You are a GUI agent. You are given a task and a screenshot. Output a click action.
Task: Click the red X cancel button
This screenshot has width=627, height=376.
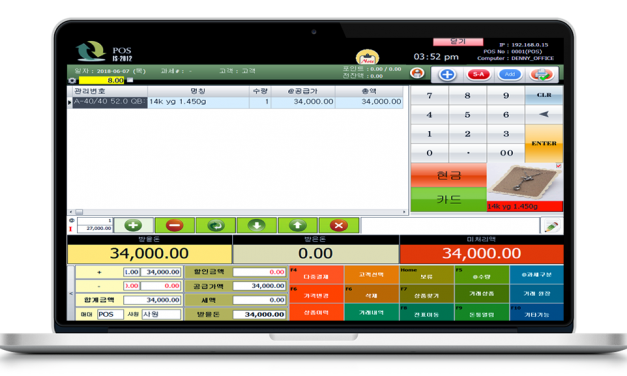tap(339, 225)
